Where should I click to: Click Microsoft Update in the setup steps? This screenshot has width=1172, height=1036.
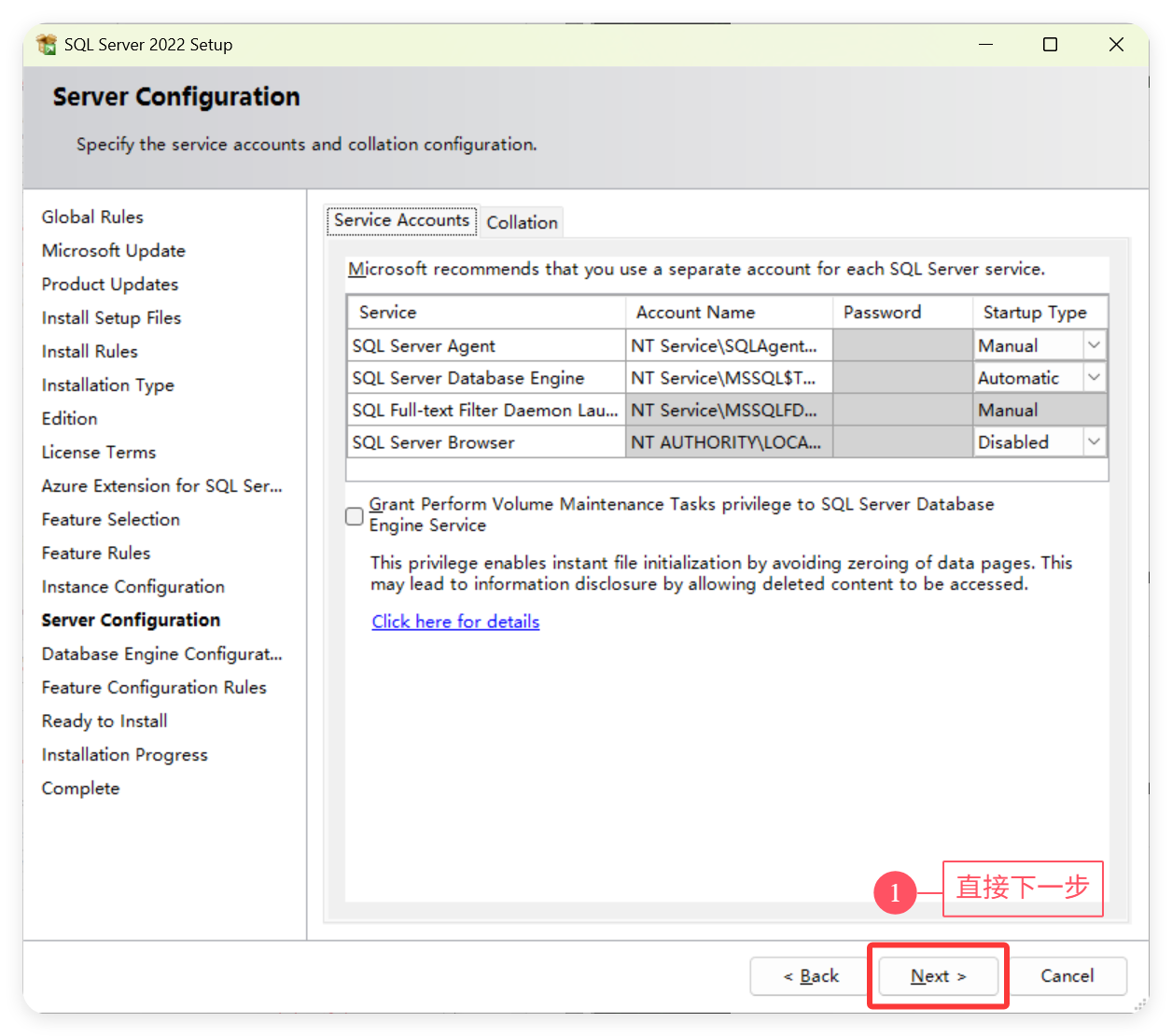click(x=114, y=250)
